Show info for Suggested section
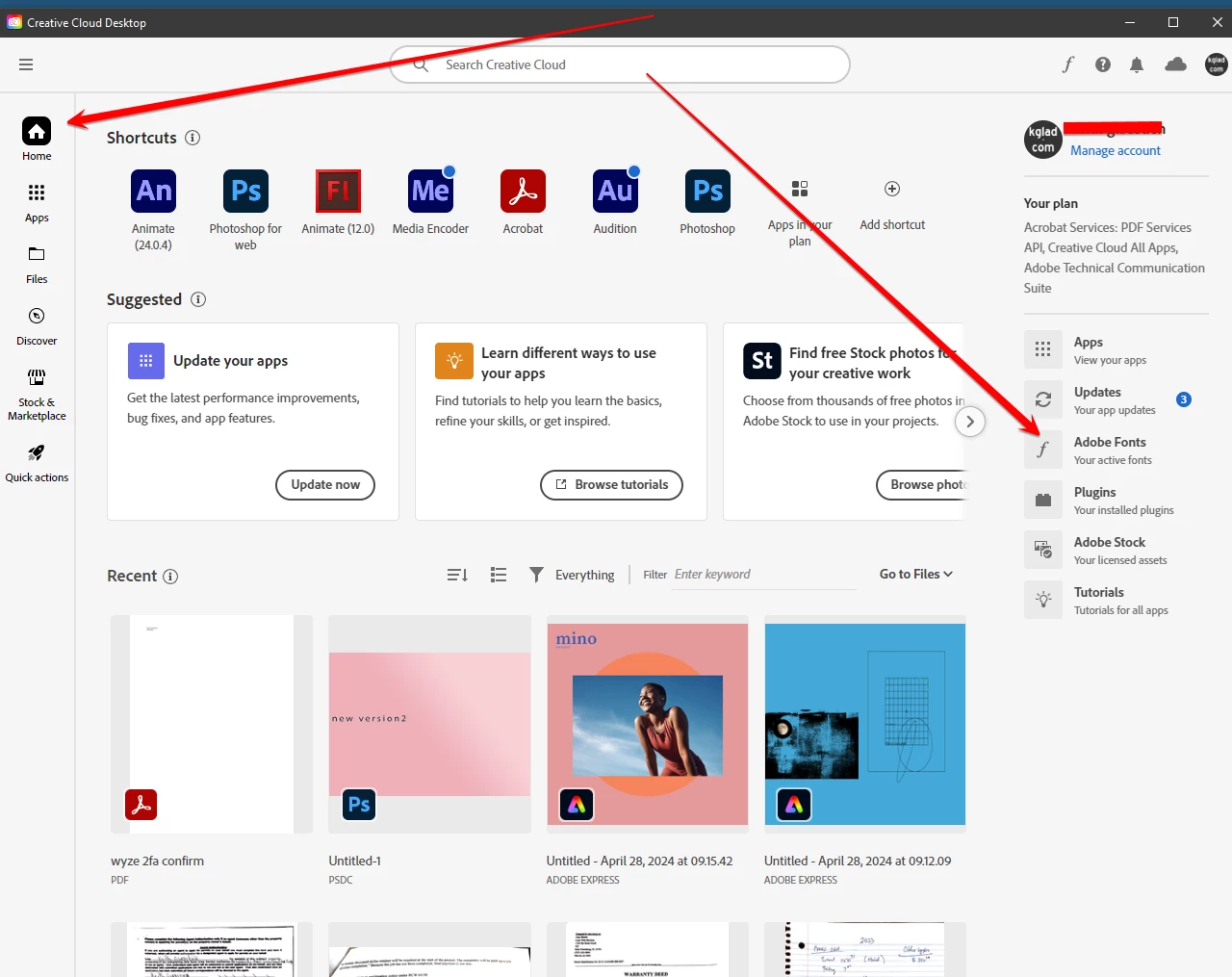1232x977 pixels. click(x=198, y=299)
